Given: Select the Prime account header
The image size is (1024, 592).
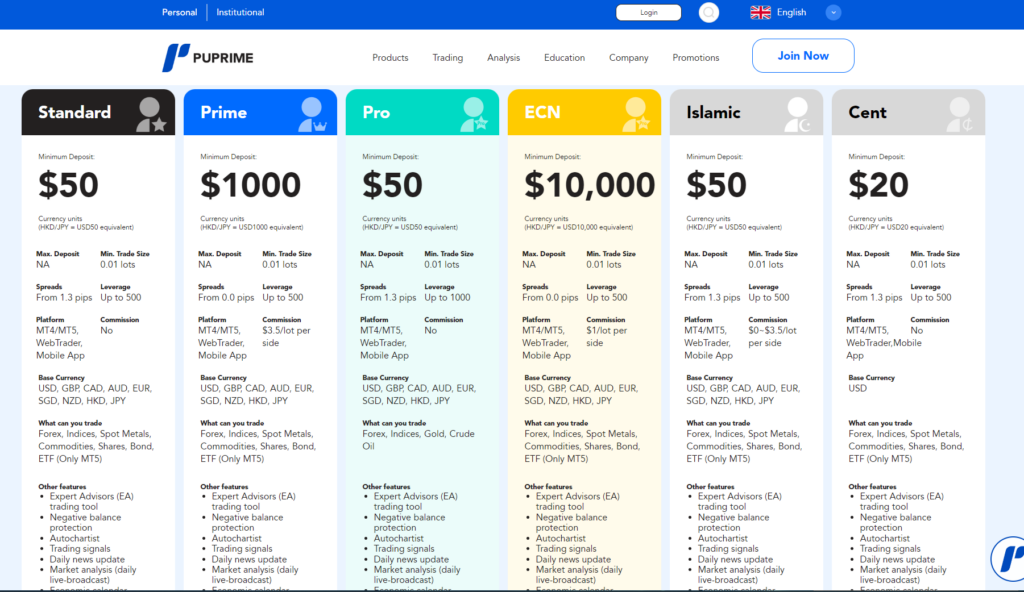Looking at the screenshot, I should tap(260, 112).
